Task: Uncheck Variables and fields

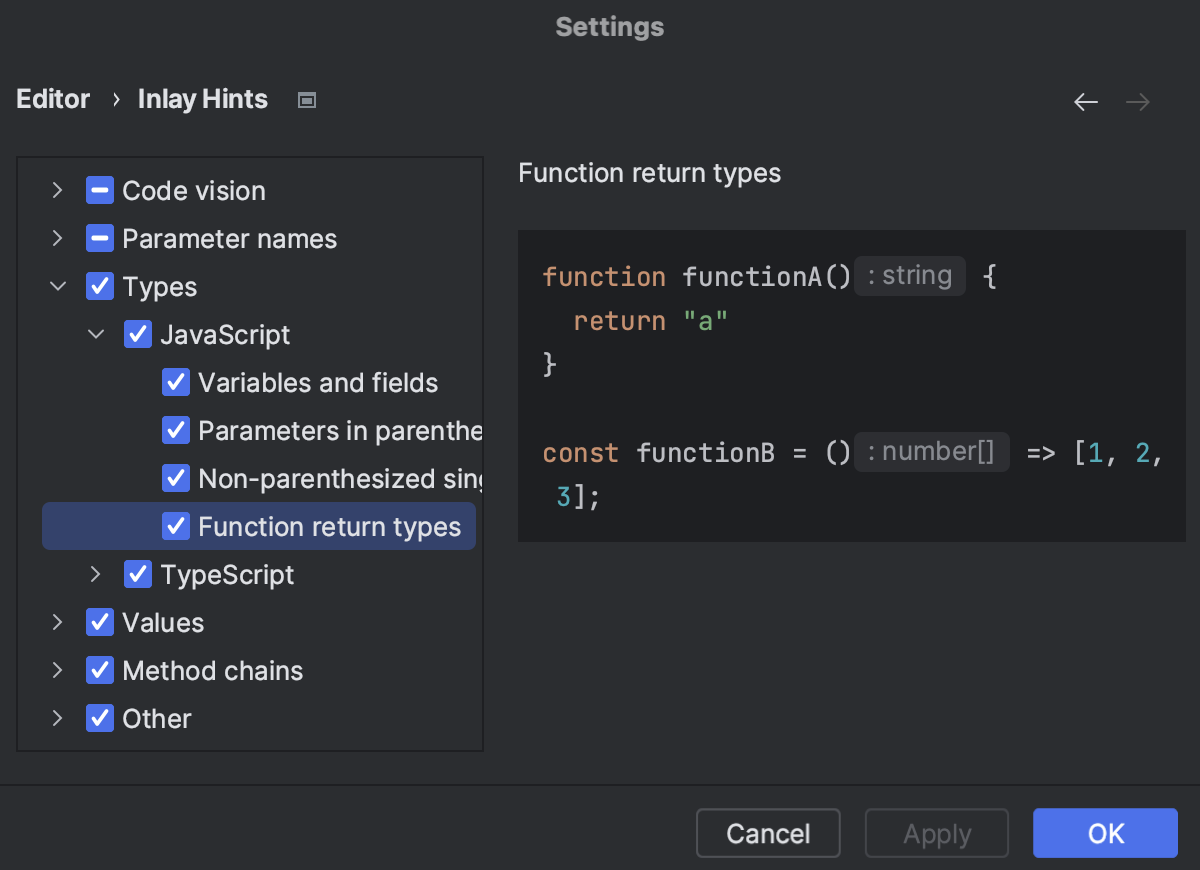Action: [176, 382]
